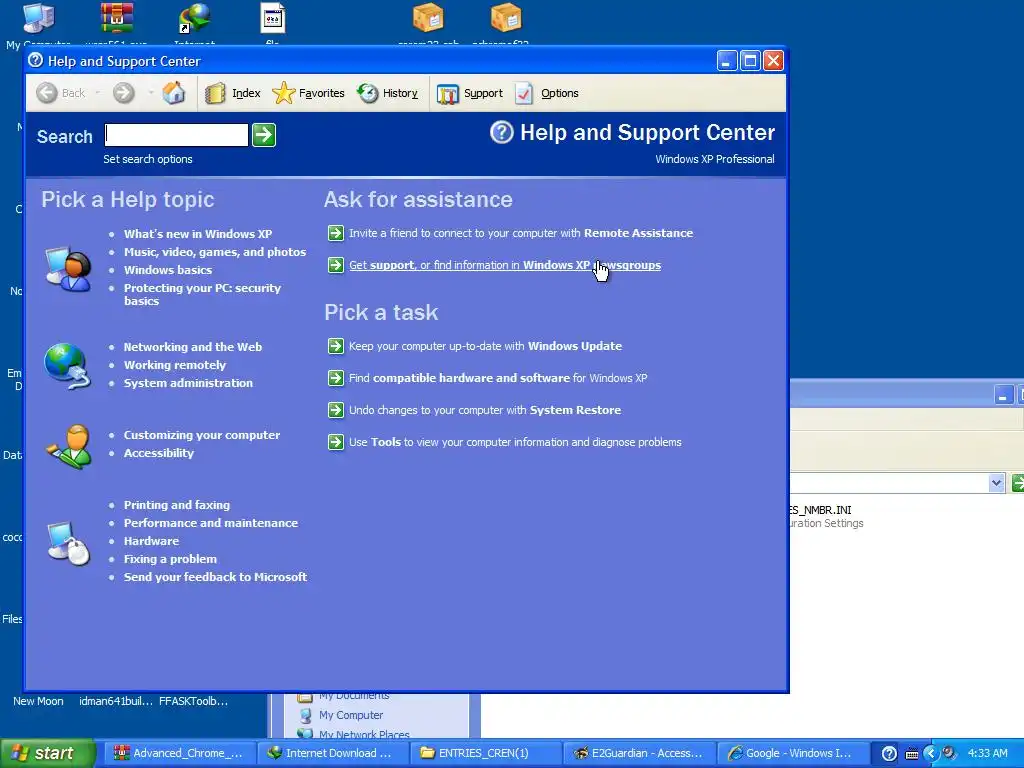1024x768 pixels.
Task: Click green arrow beside Windows XP newsgroups
Action: tap(336, 265)
